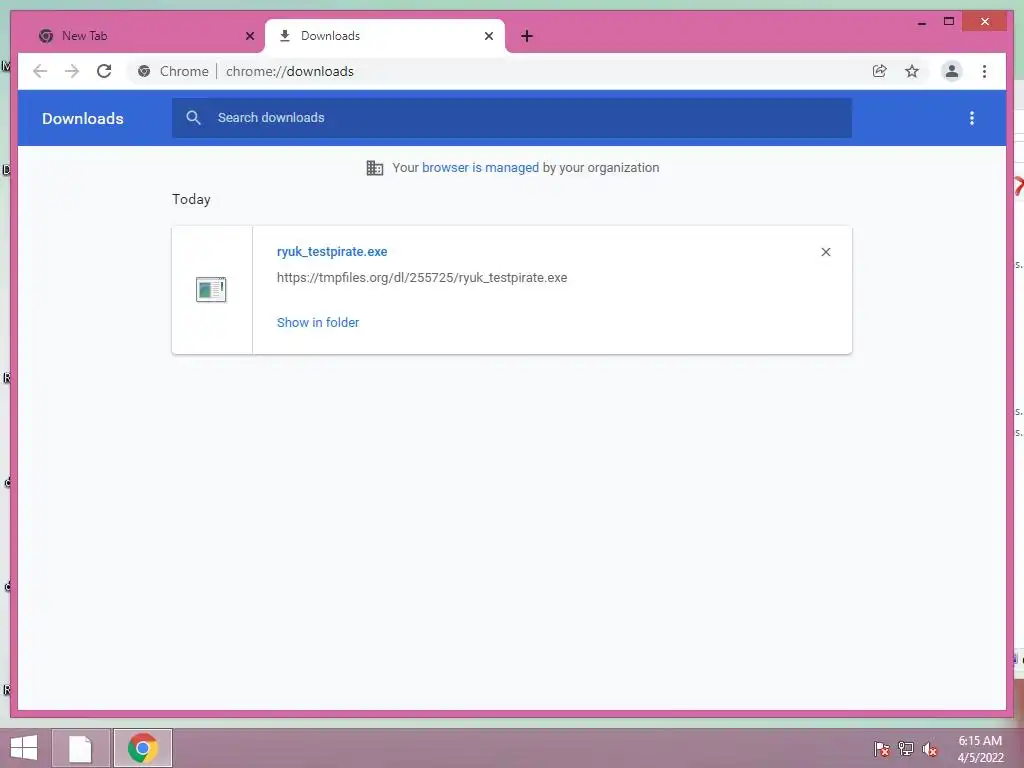Screen dimensions: 1024x768
Task: Open a new browser tab with plus
Action: (527, 36)
